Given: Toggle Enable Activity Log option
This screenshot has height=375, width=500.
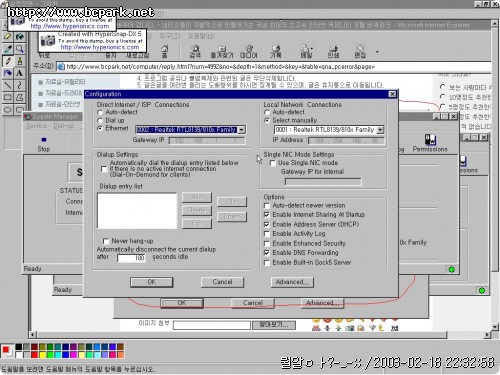Looking at the screenshot, I should click(x=267, y=234).
